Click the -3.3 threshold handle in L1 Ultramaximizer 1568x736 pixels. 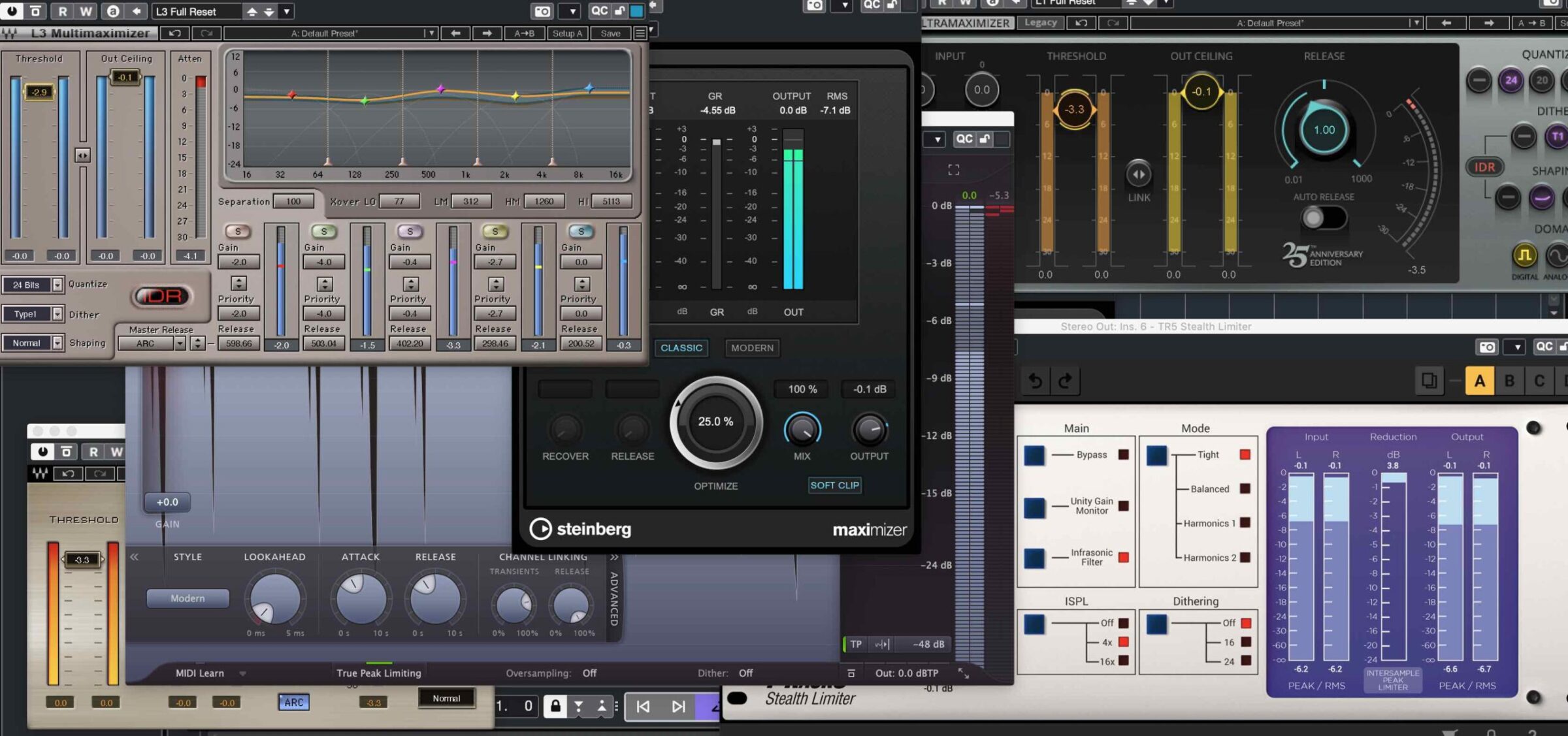[x=1074, y=110]
